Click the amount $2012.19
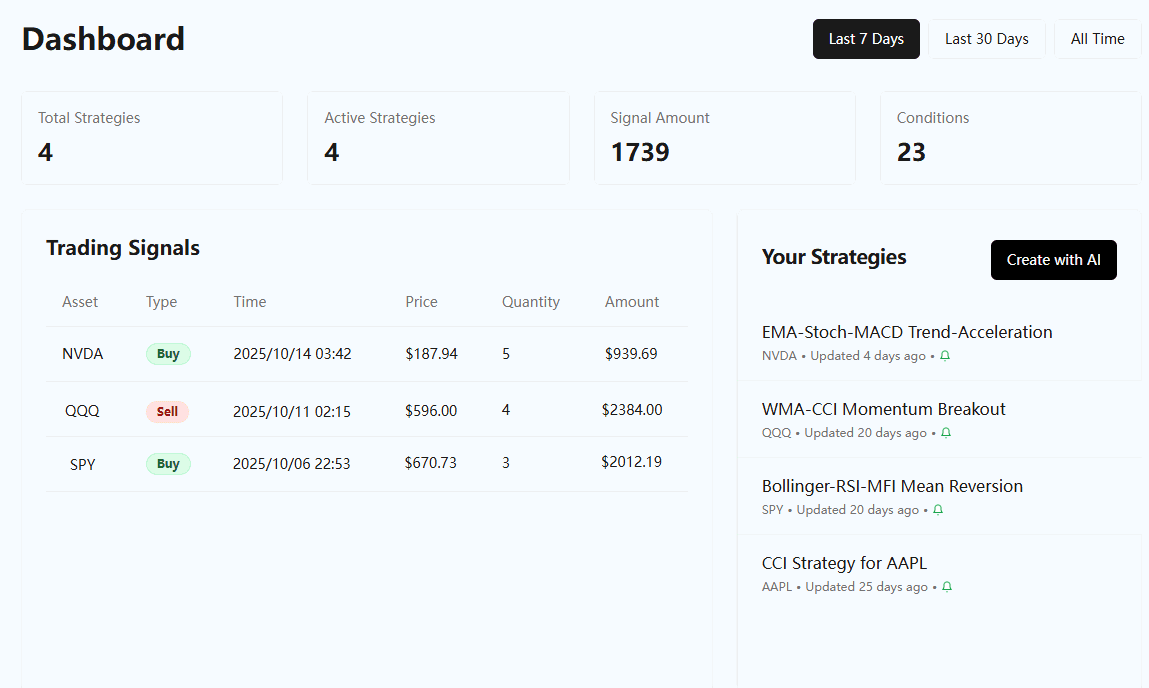Viewport: 1149px width, 688px height. pyautogui.click(x=631, y=462)
